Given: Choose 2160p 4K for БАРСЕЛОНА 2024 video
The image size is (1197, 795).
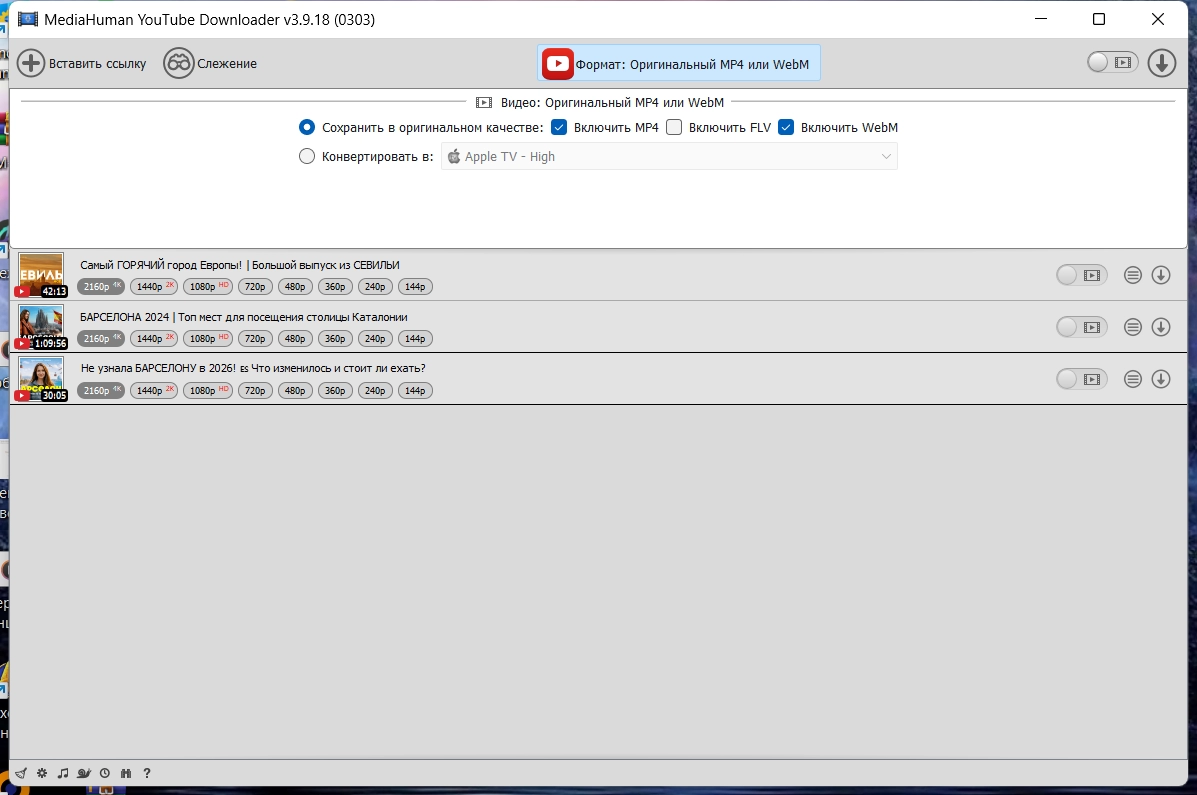Looking at the screenshot, I should (101, 338).
